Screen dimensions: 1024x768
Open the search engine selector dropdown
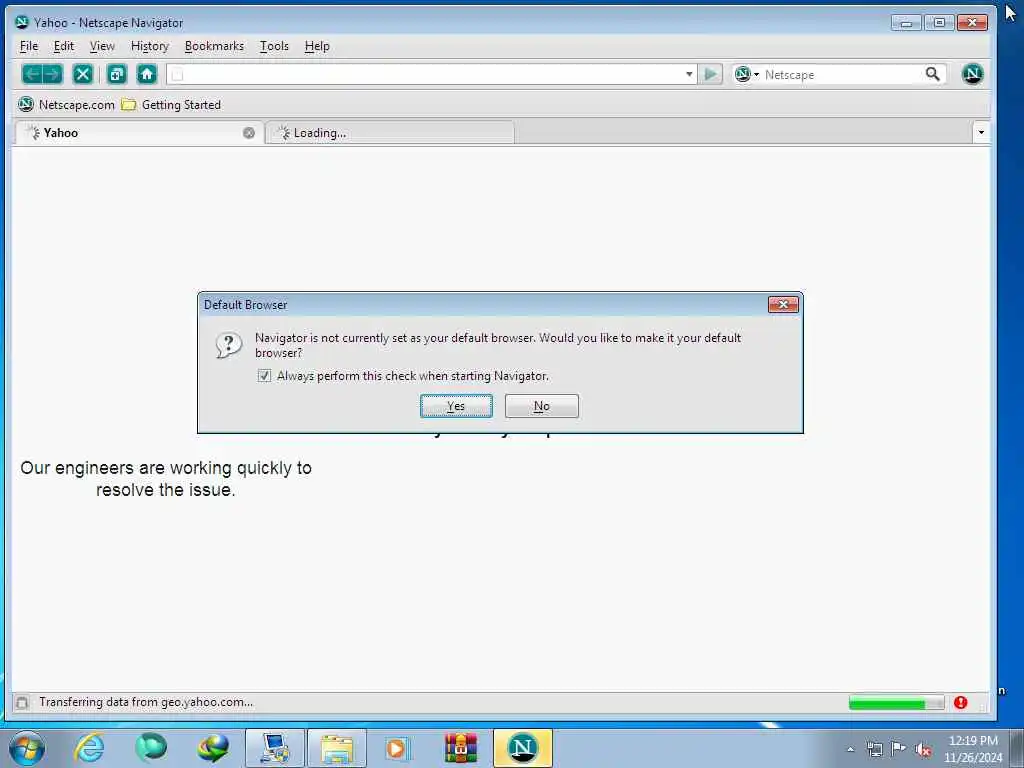coord(747,74)
